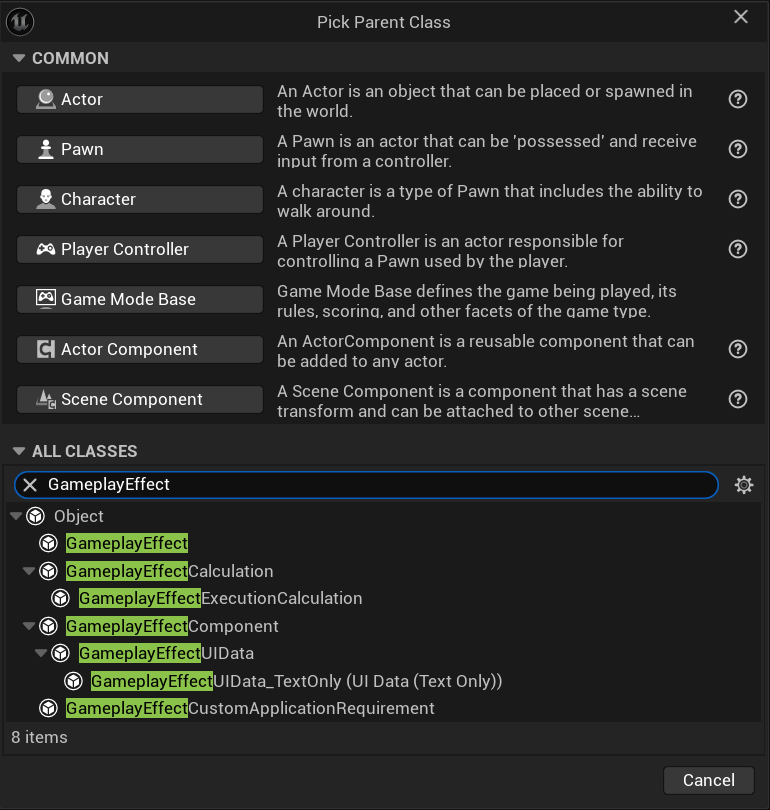Click the Object class cube icon

click(36, 516)
